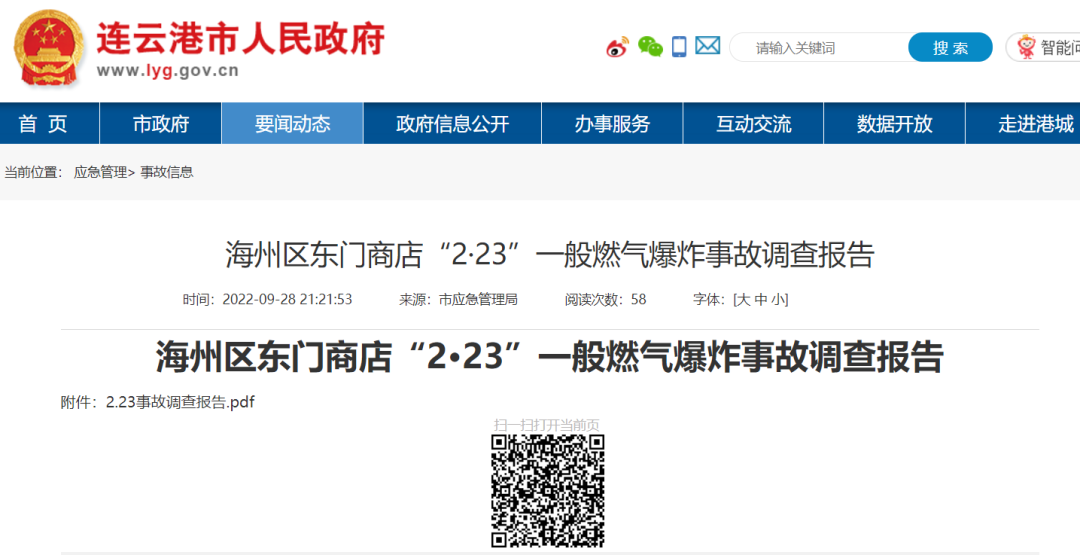Go to the 首页 home tab
The height and width of the screenshot is (555, 1080).
point(43,124)
